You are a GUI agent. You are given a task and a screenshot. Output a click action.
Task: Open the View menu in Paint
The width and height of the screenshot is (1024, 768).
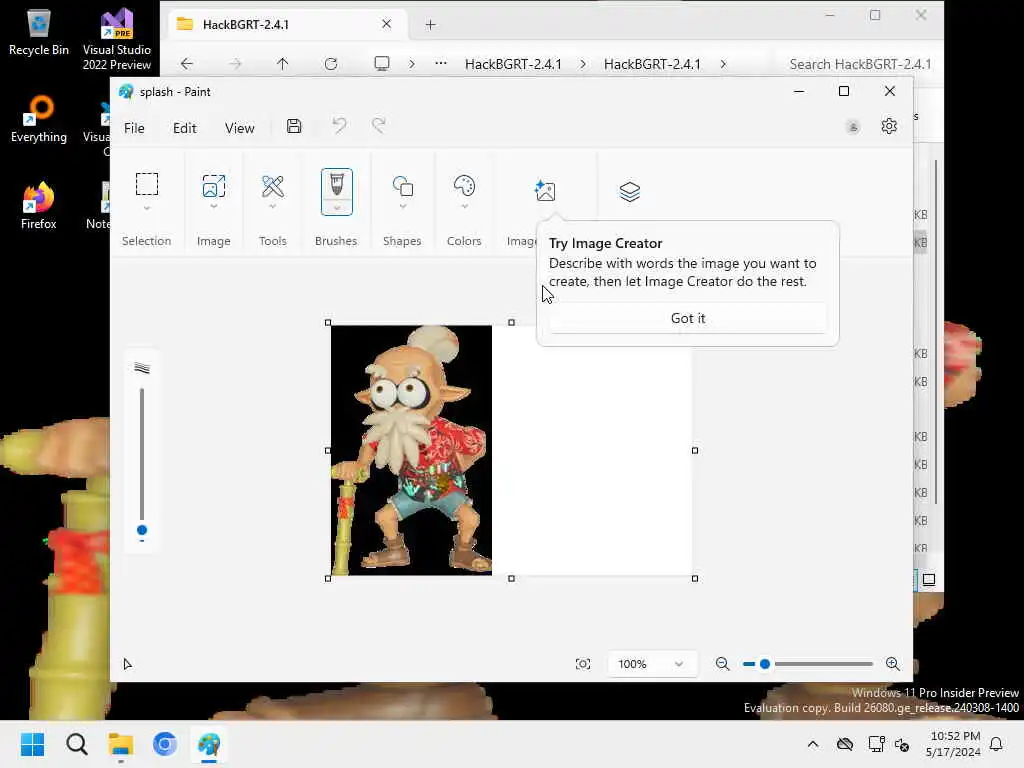click(x=240, y=128)
